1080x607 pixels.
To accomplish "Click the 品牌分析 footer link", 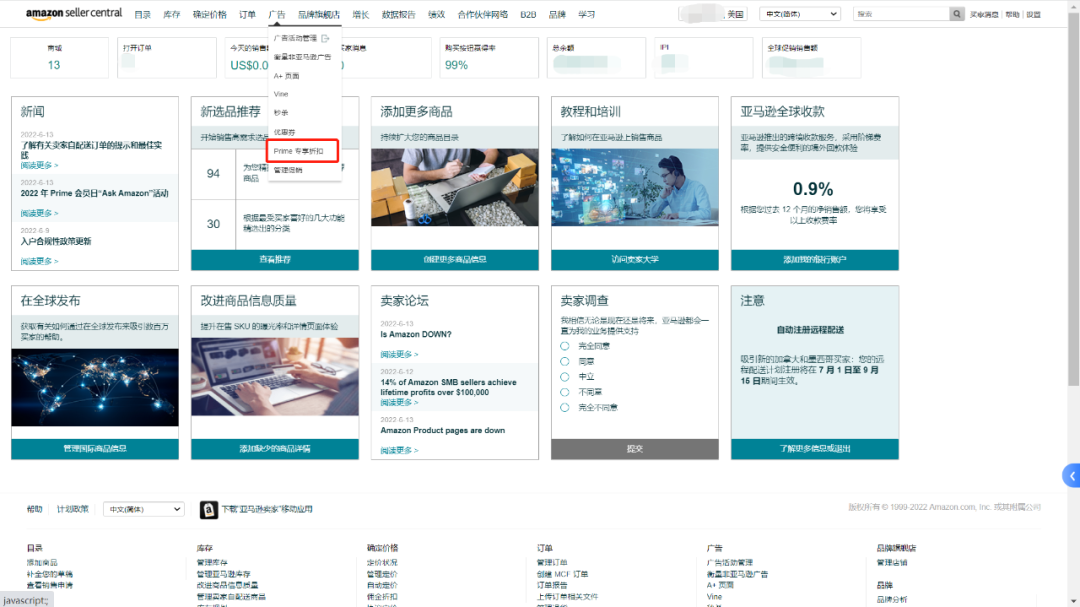I will click(x=892, y=599).
